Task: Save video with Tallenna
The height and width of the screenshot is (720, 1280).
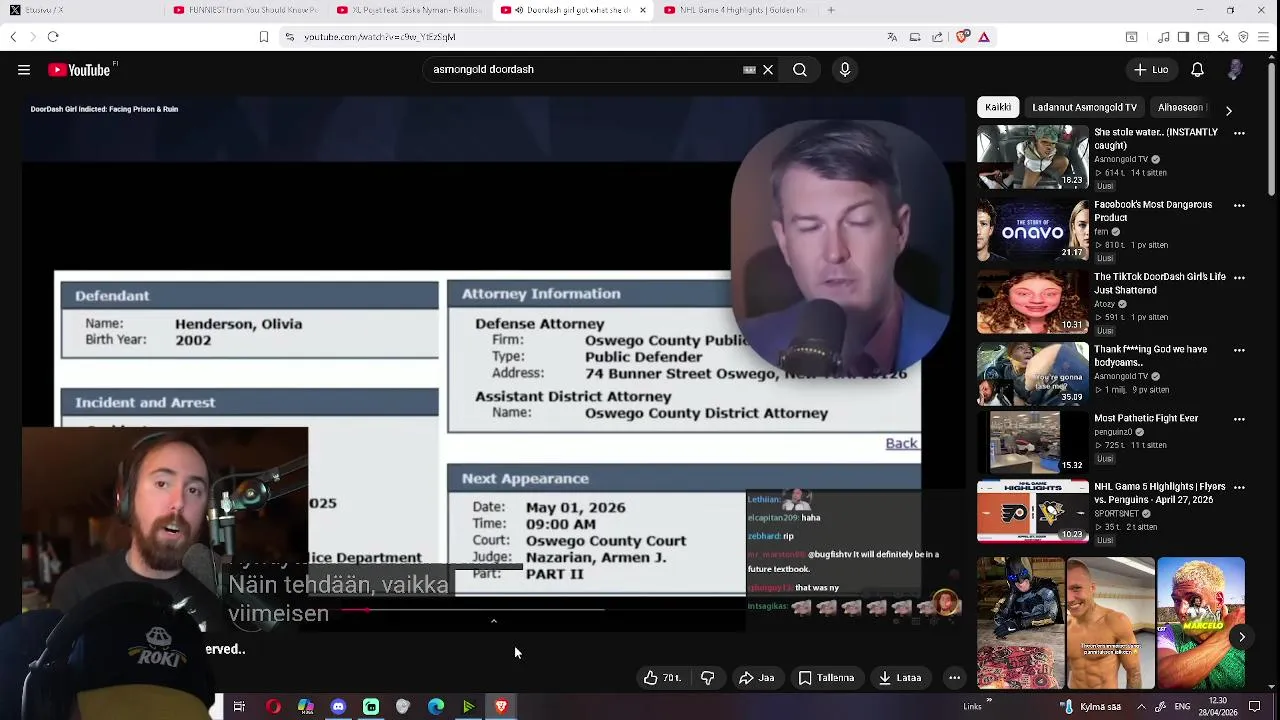Action: point(826,678)
